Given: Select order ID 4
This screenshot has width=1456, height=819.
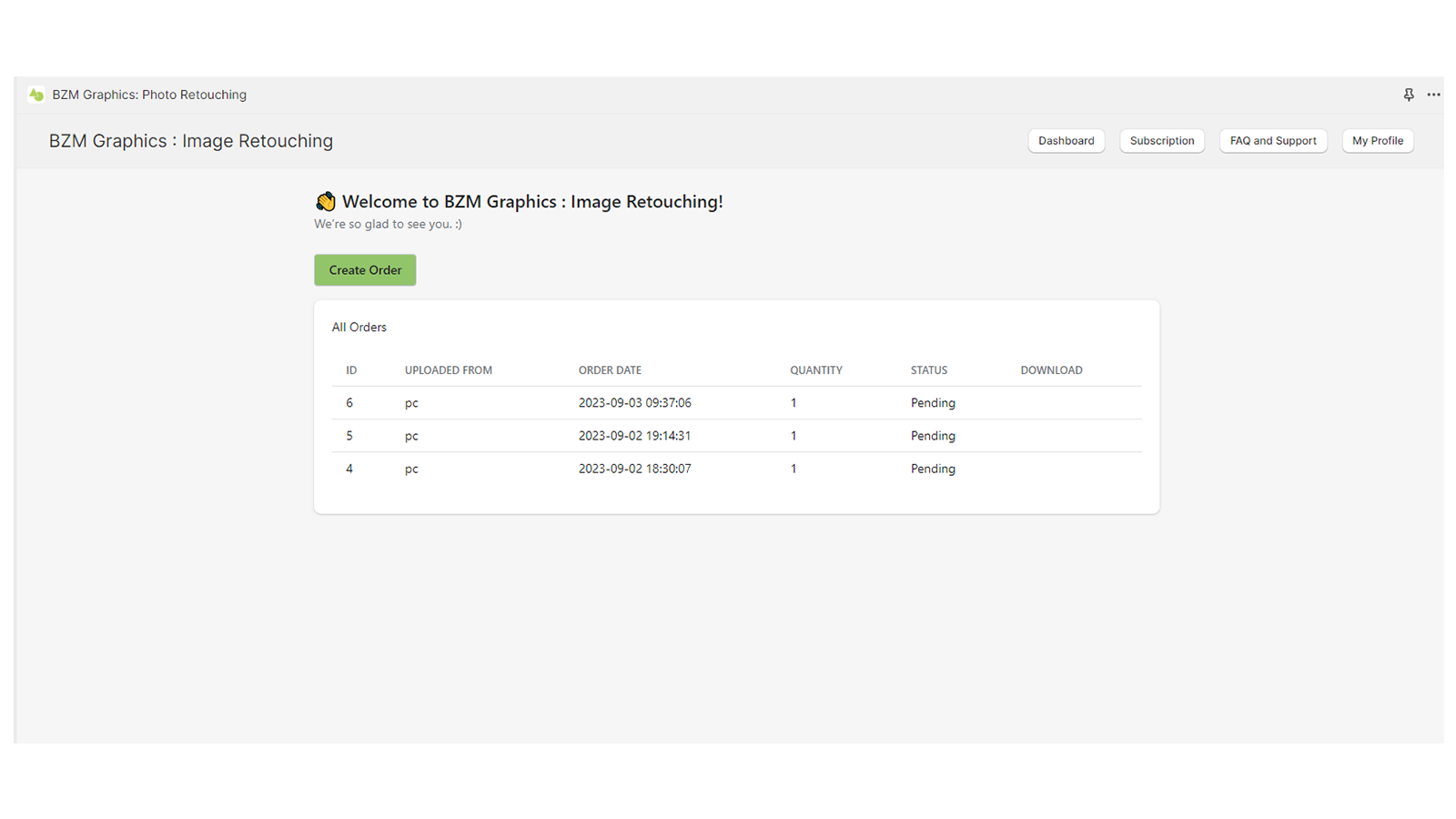Looking at the screenshot, I should tap(349, 469).
